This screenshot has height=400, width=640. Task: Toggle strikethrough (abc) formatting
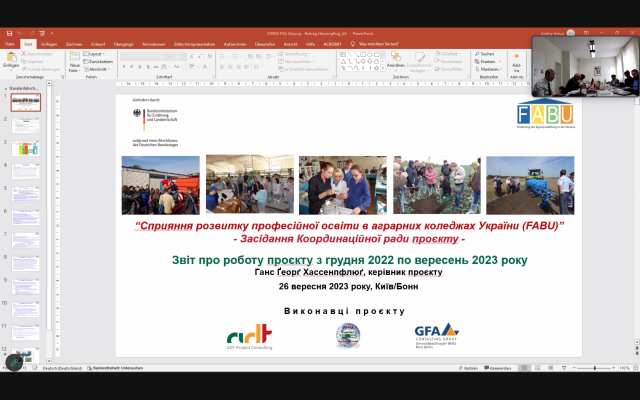(x=156, y=67)
